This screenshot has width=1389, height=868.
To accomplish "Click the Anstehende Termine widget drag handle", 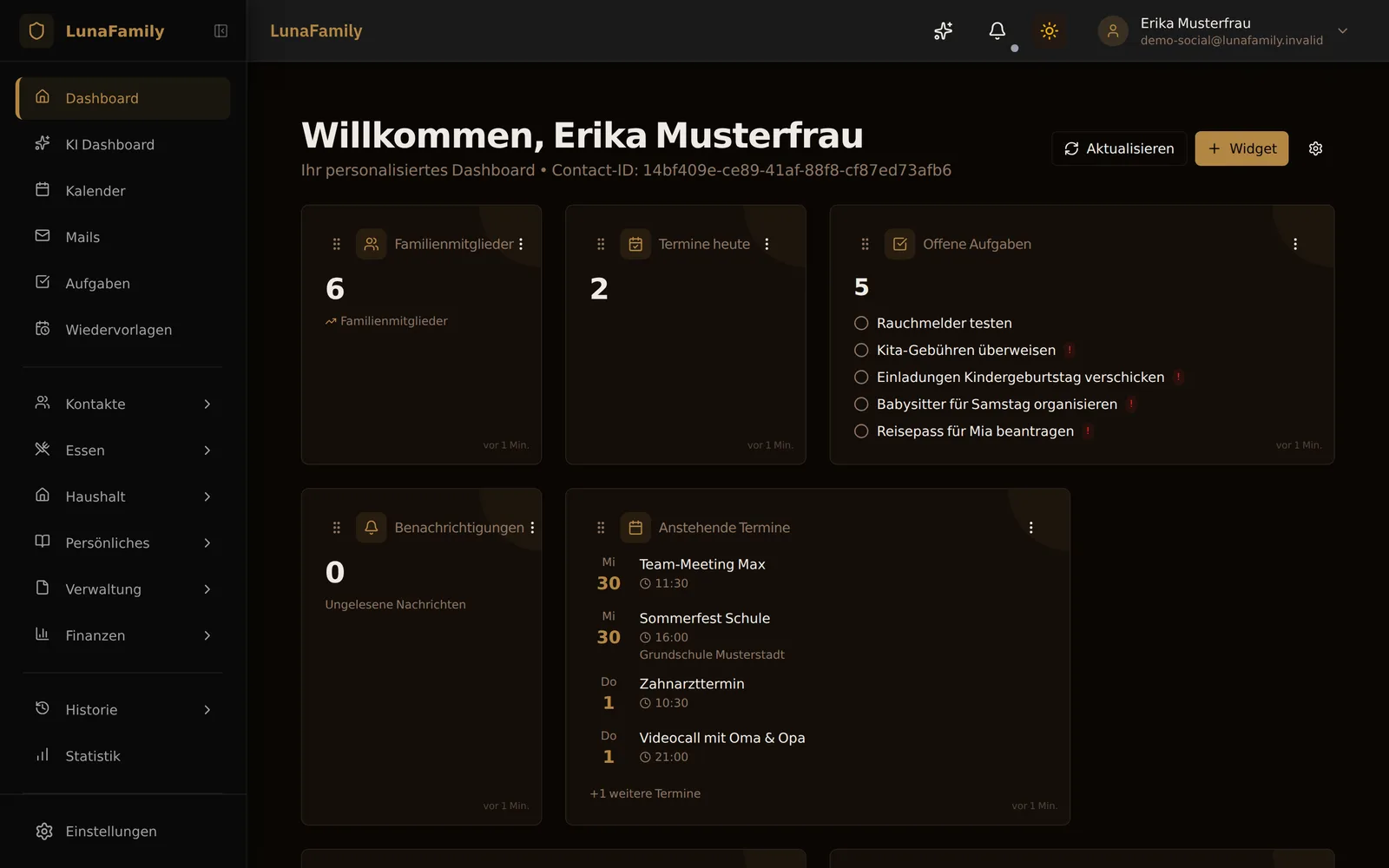I will (601, 528).
